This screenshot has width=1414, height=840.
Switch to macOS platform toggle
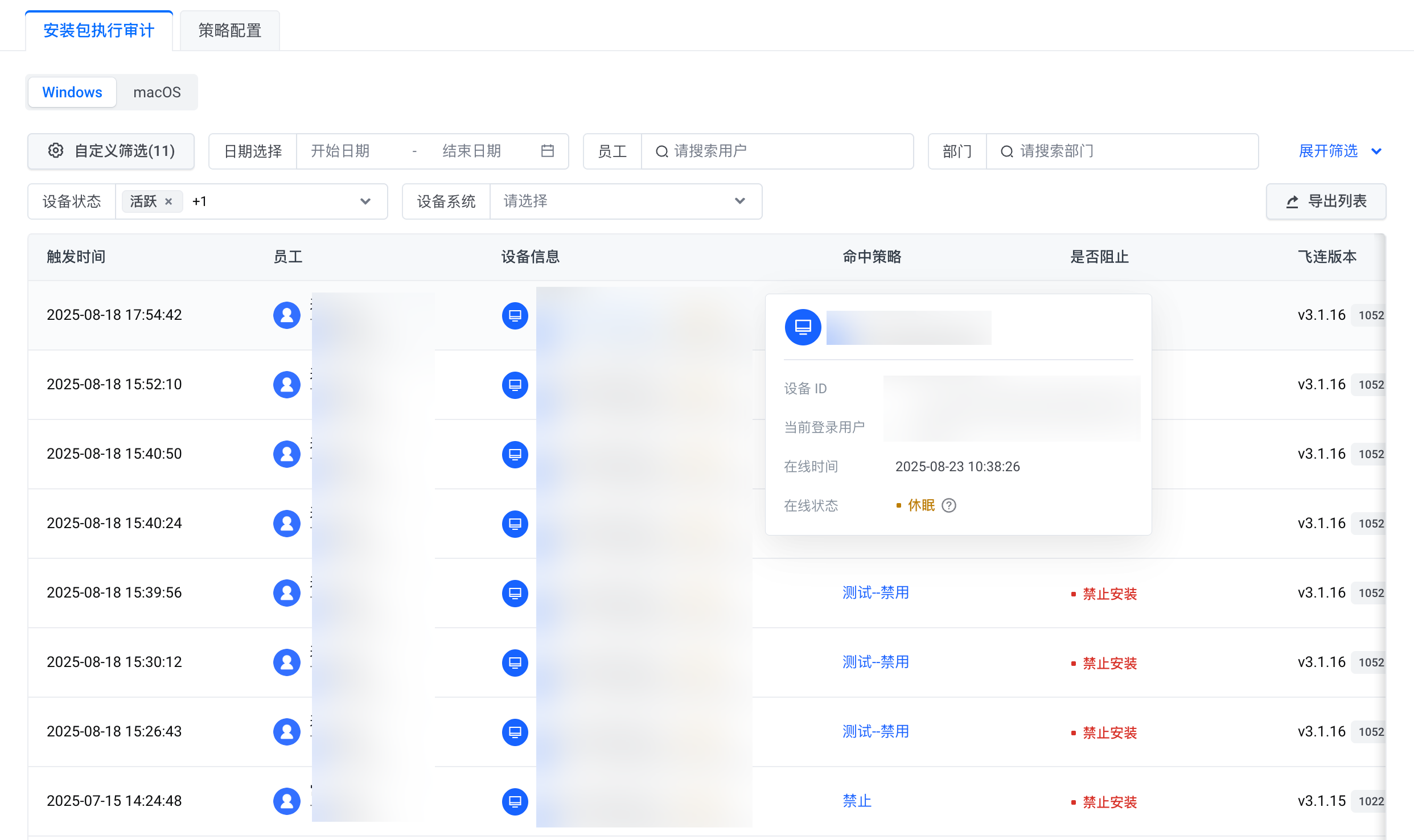coord(157,92)
